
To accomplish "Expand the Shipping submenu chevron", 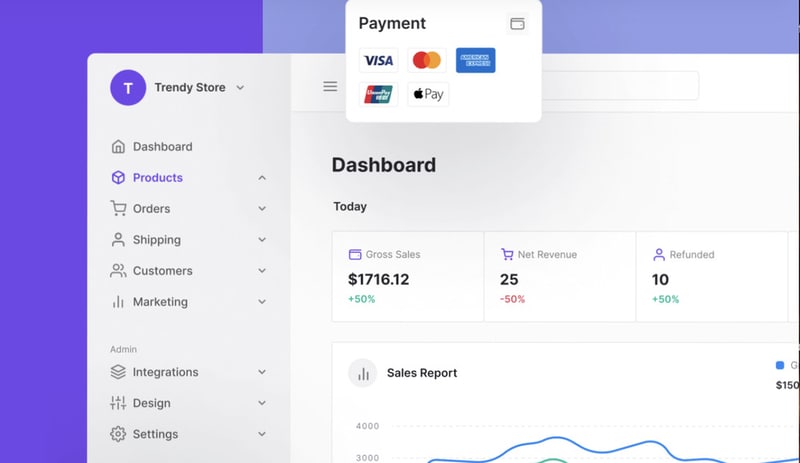I will [262, 240].
